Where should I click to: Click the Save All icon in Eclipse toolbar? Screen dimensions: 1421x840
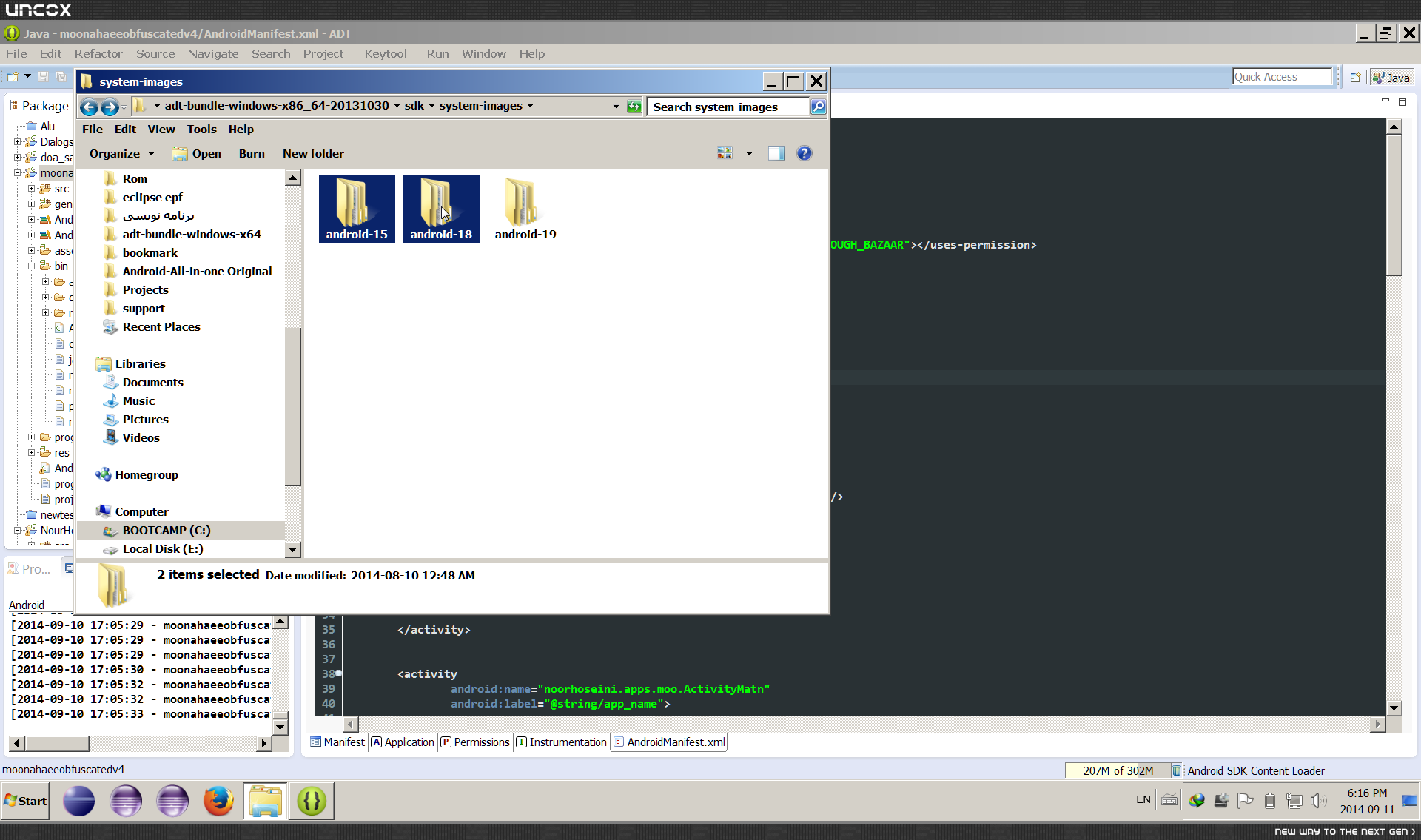click(x=61, y=76)
